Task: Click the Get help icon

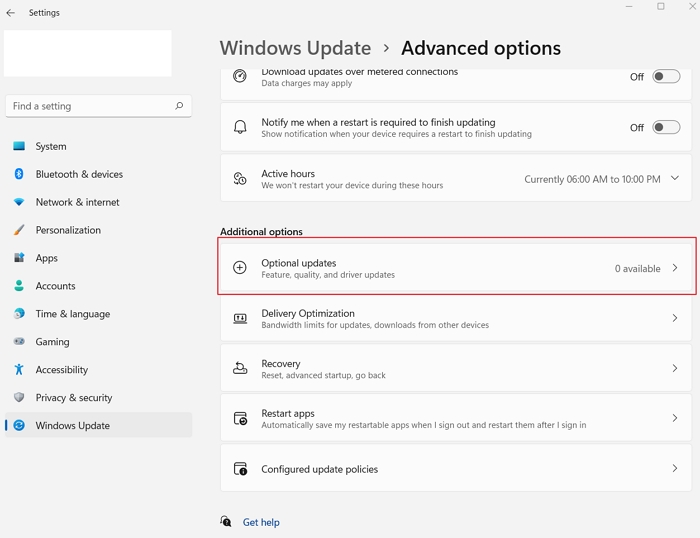Action: pos(226,521)
